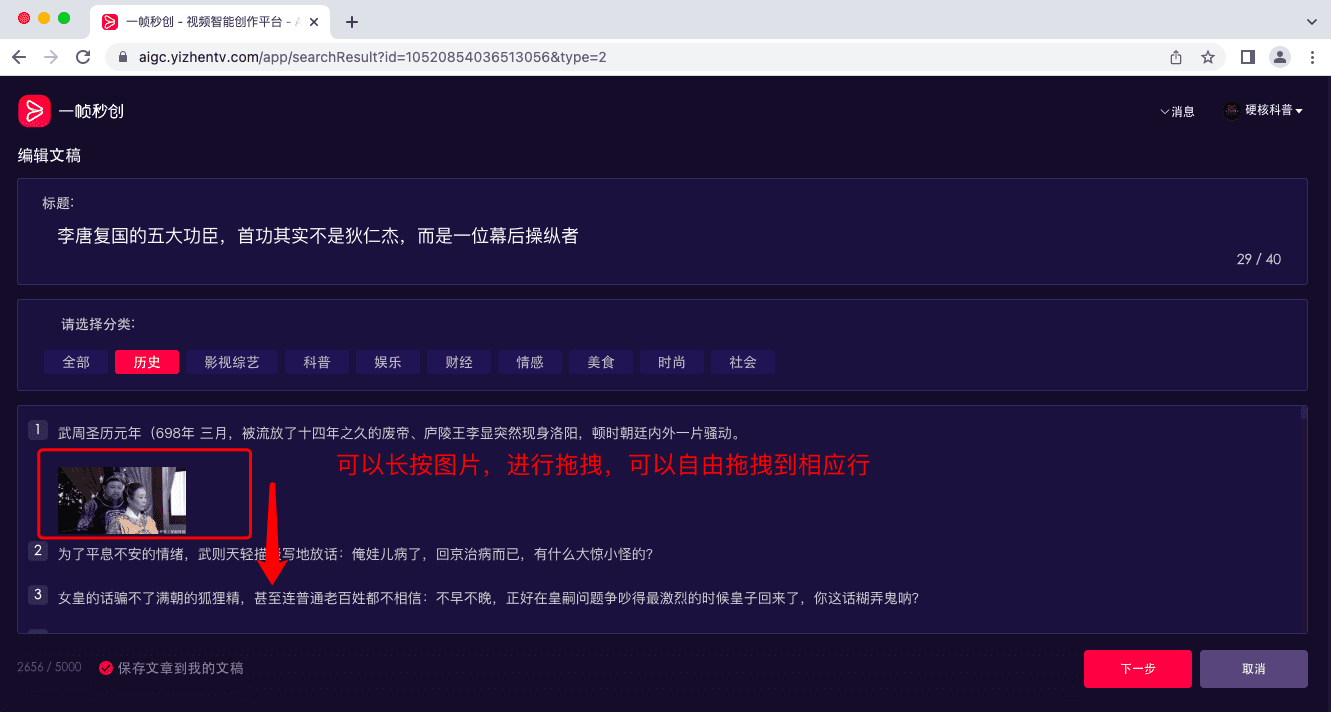The width and height of the screenshot is (1331, 712).
Task: Click the 取消 button
Action: click(1253, 668)
